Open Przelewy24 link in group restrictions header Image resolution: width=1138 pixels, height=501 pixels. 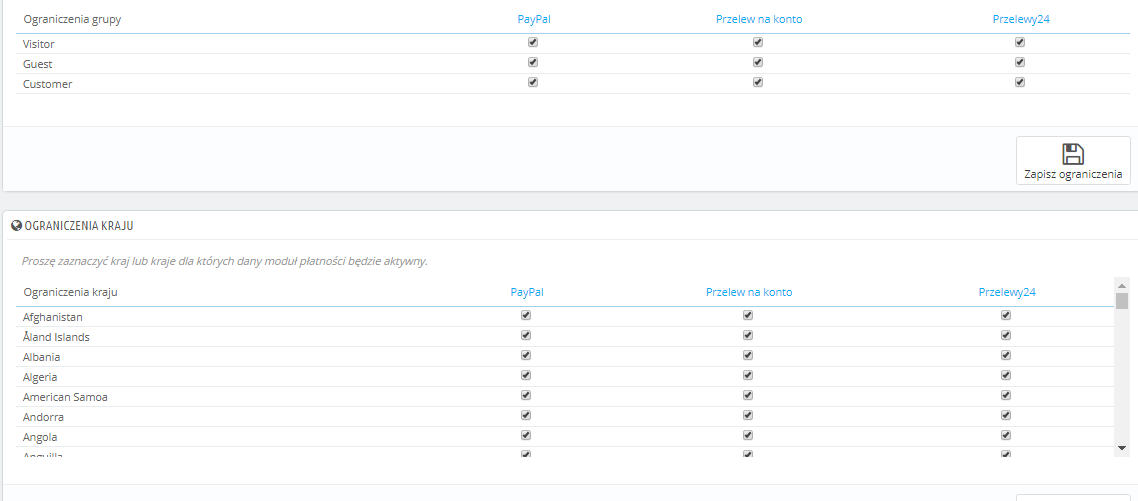pyautogui.click(x=1021, y=19)
